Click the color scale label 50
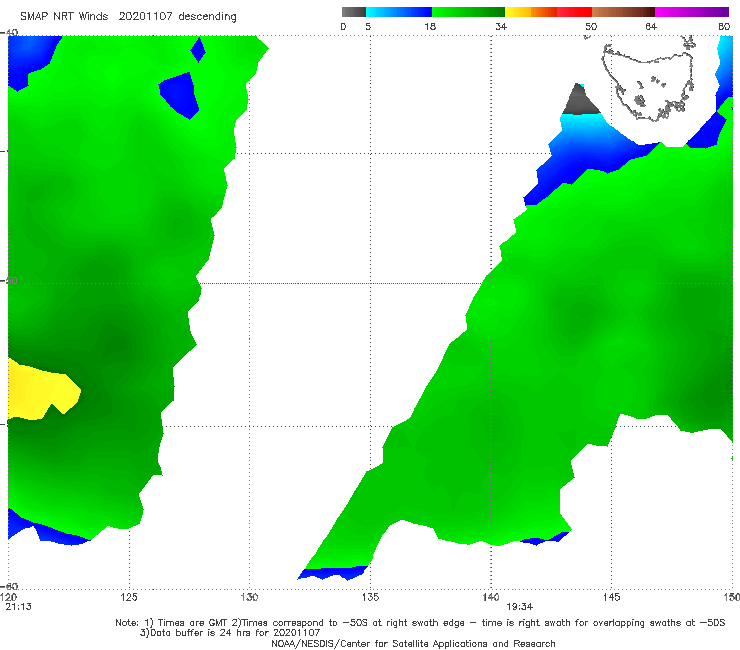The height and width of the screenshot is (650, 740). click(x=591, y=27)
